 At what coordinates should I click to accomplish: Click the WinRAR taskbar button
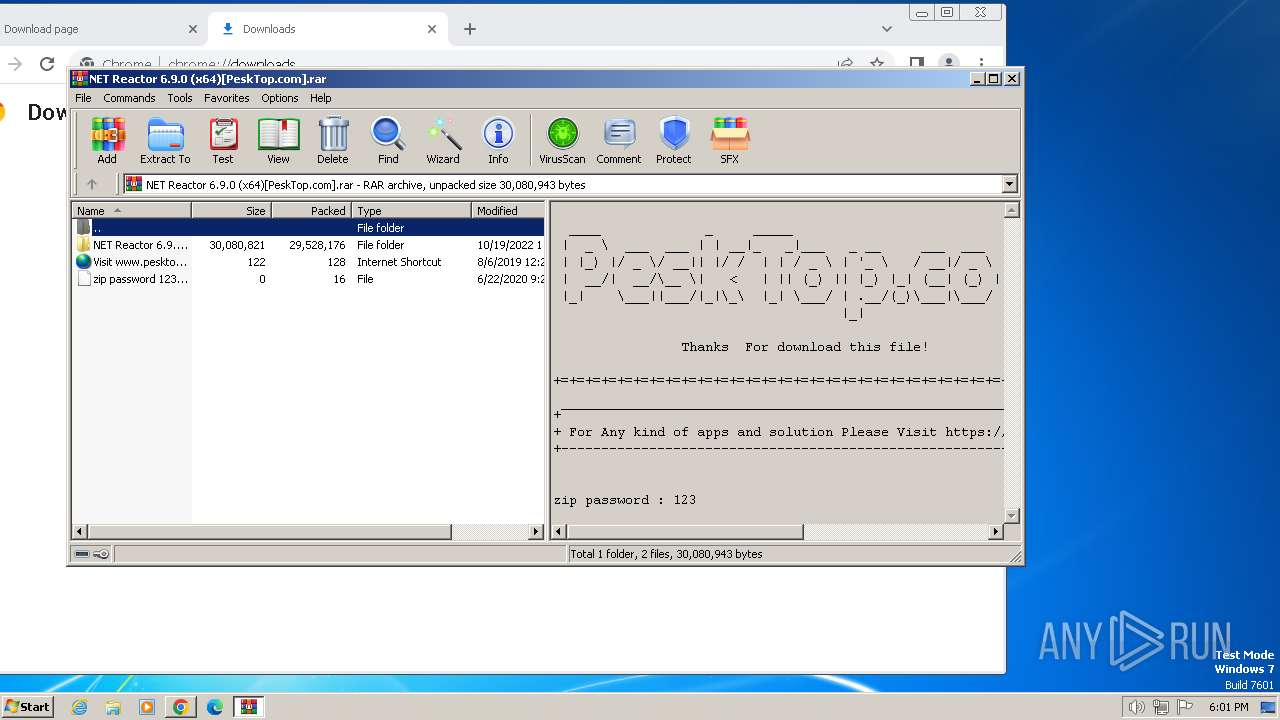[x=248, y=707]
